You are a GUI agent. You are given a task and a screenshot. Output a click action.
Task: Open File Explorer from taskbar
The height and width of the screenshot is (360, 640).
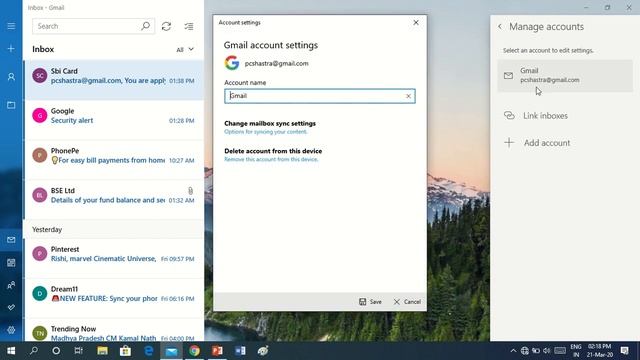[x=102, y=351]
